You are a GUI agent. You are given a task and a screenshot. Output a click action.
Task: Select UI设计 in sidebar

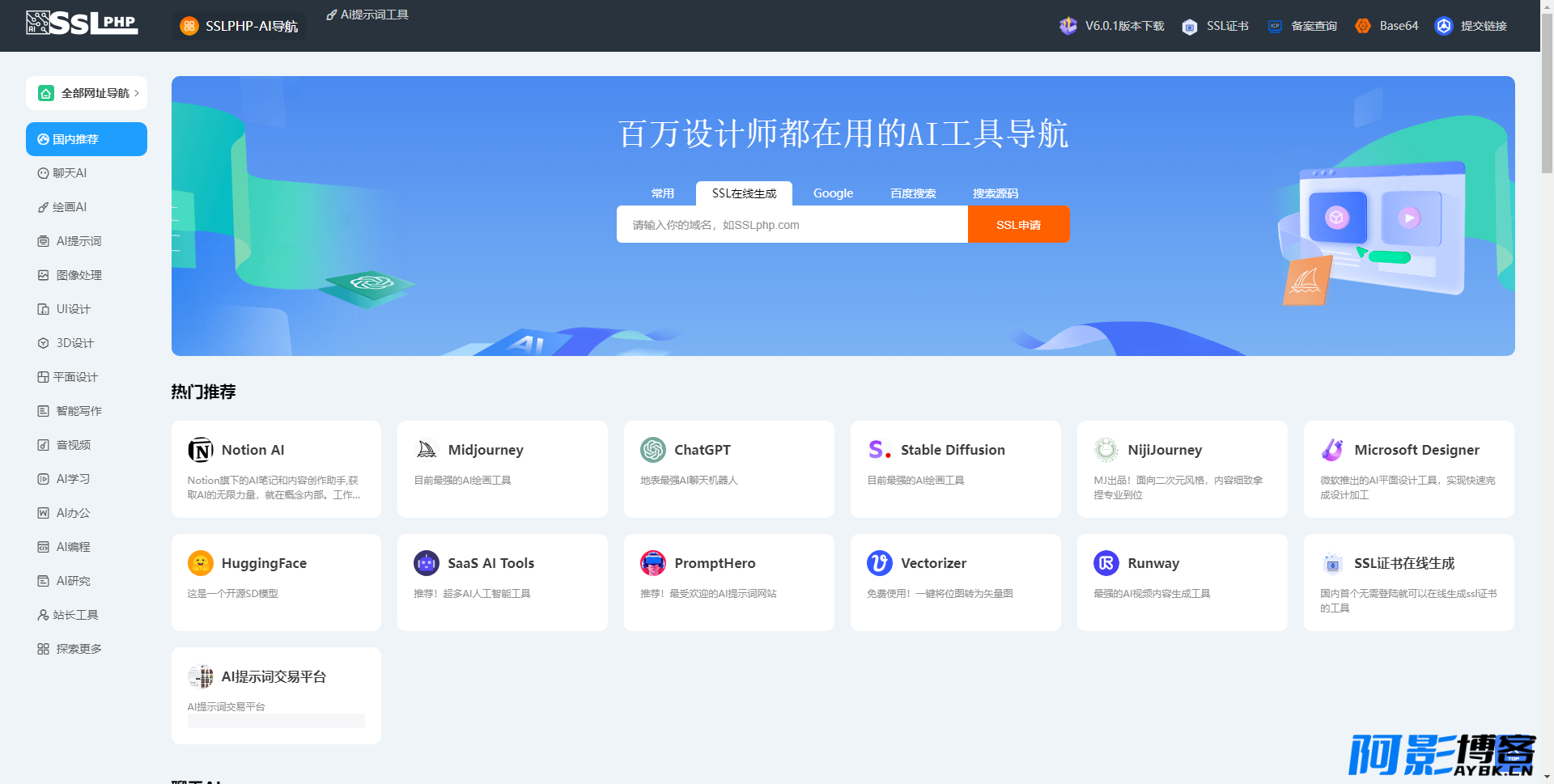pos(87,309)
